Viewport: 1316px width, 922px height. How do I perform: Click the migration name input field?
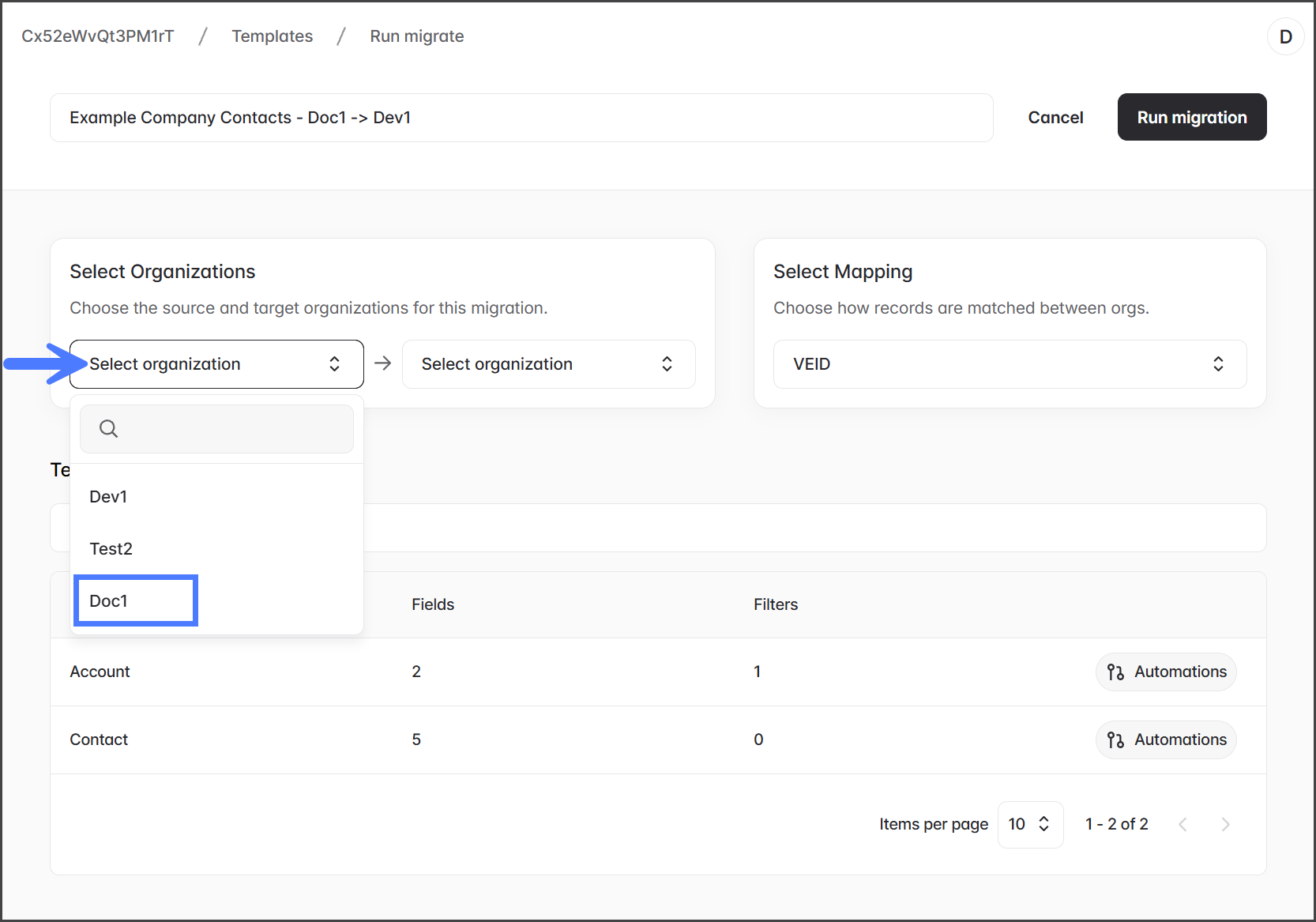point(521,118)
